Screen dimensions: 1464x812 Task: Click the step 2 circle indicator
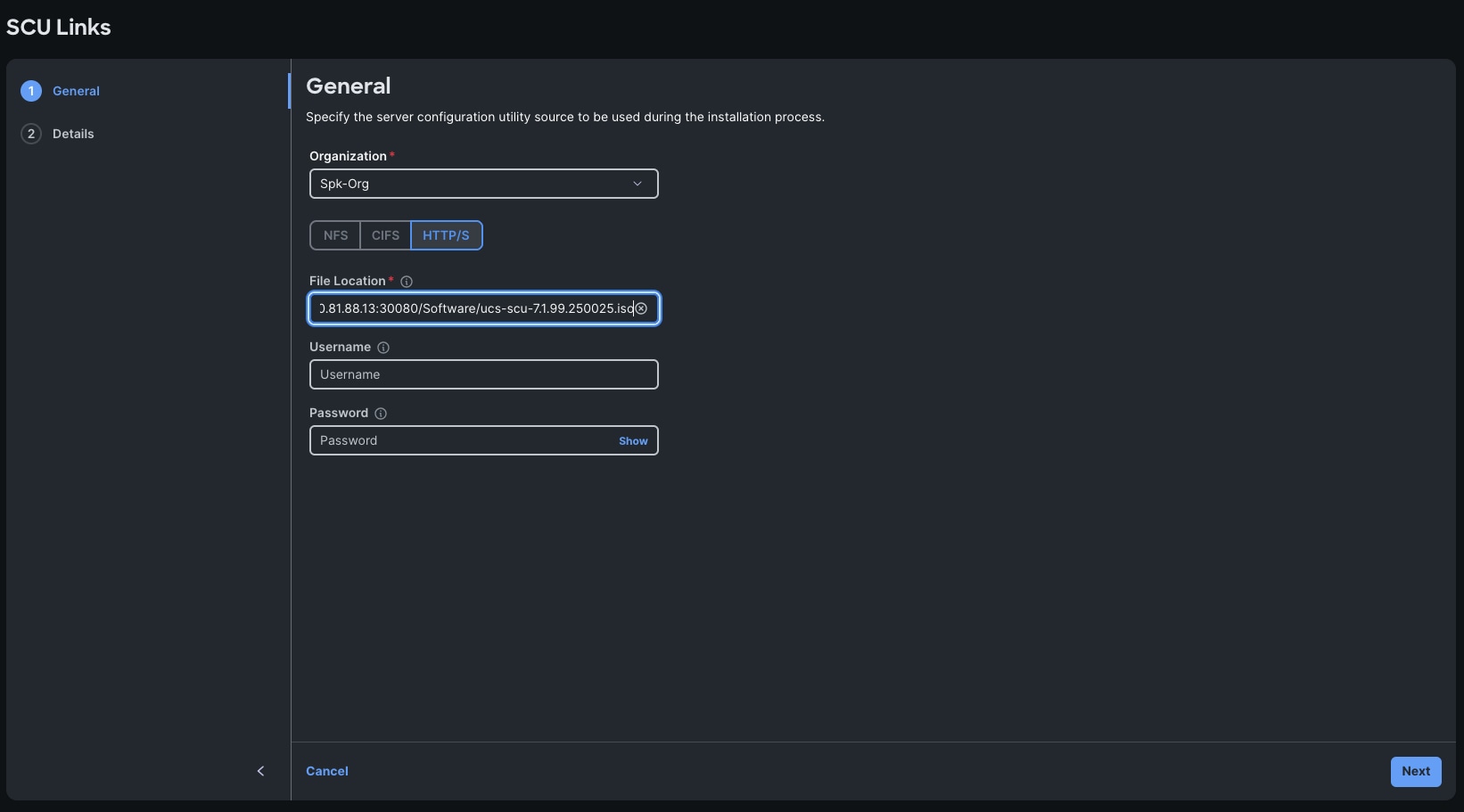pos(31,133)
